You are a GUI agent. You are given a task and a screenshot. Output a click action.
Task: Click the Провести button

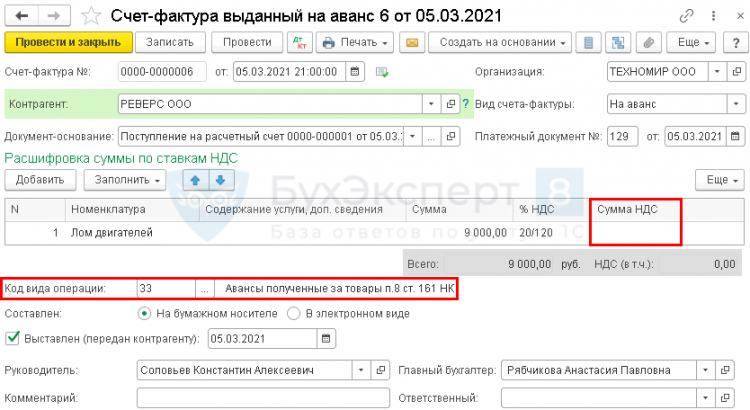click(x=247, y=43)
